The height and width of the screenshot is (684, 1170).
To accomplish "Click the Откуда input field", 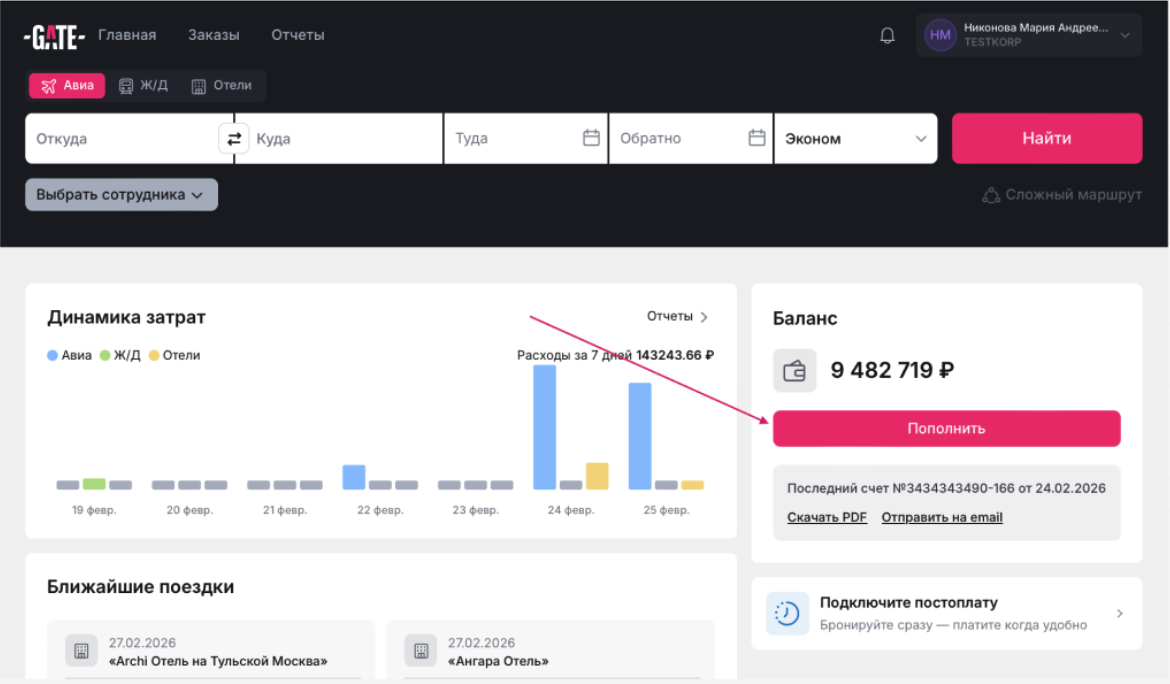I will coord(120,139).
